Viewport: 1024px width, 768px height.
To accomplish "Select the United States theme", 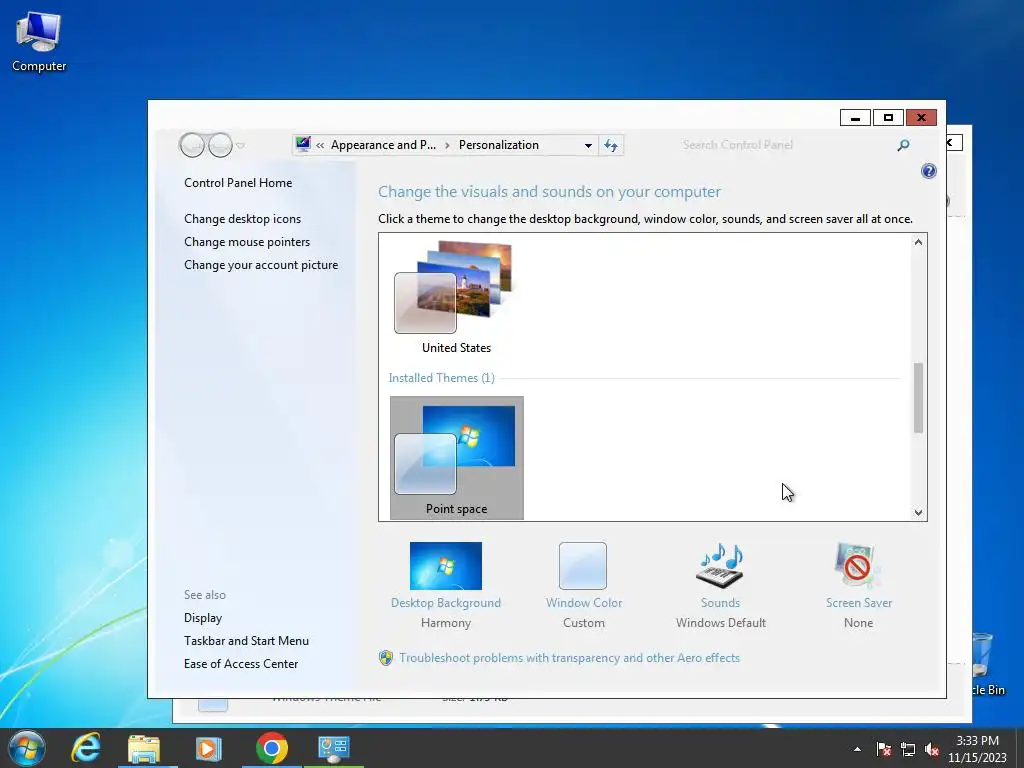I will (456, 298).
